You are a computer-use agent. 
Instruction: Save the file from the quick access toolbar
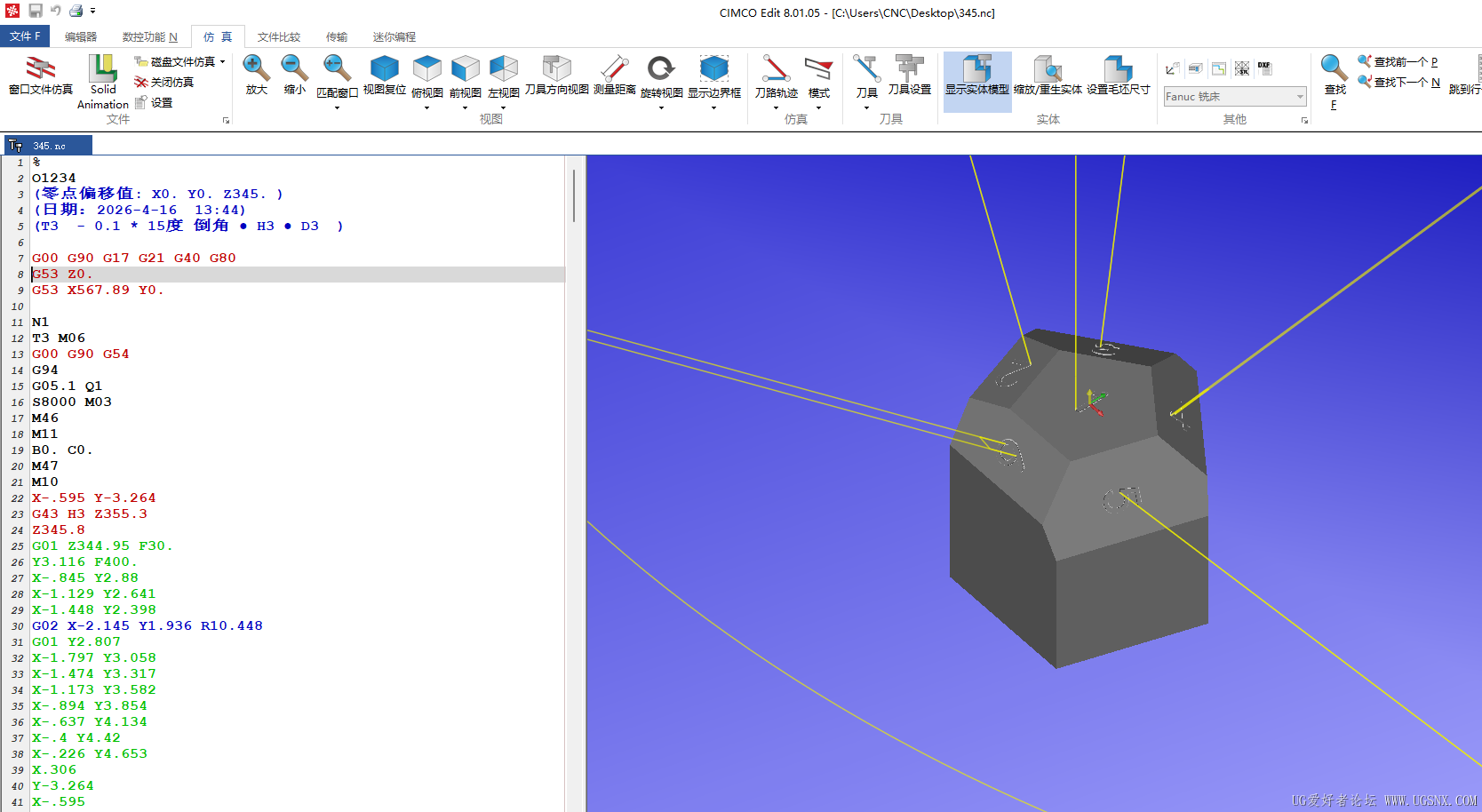point(36,11)
